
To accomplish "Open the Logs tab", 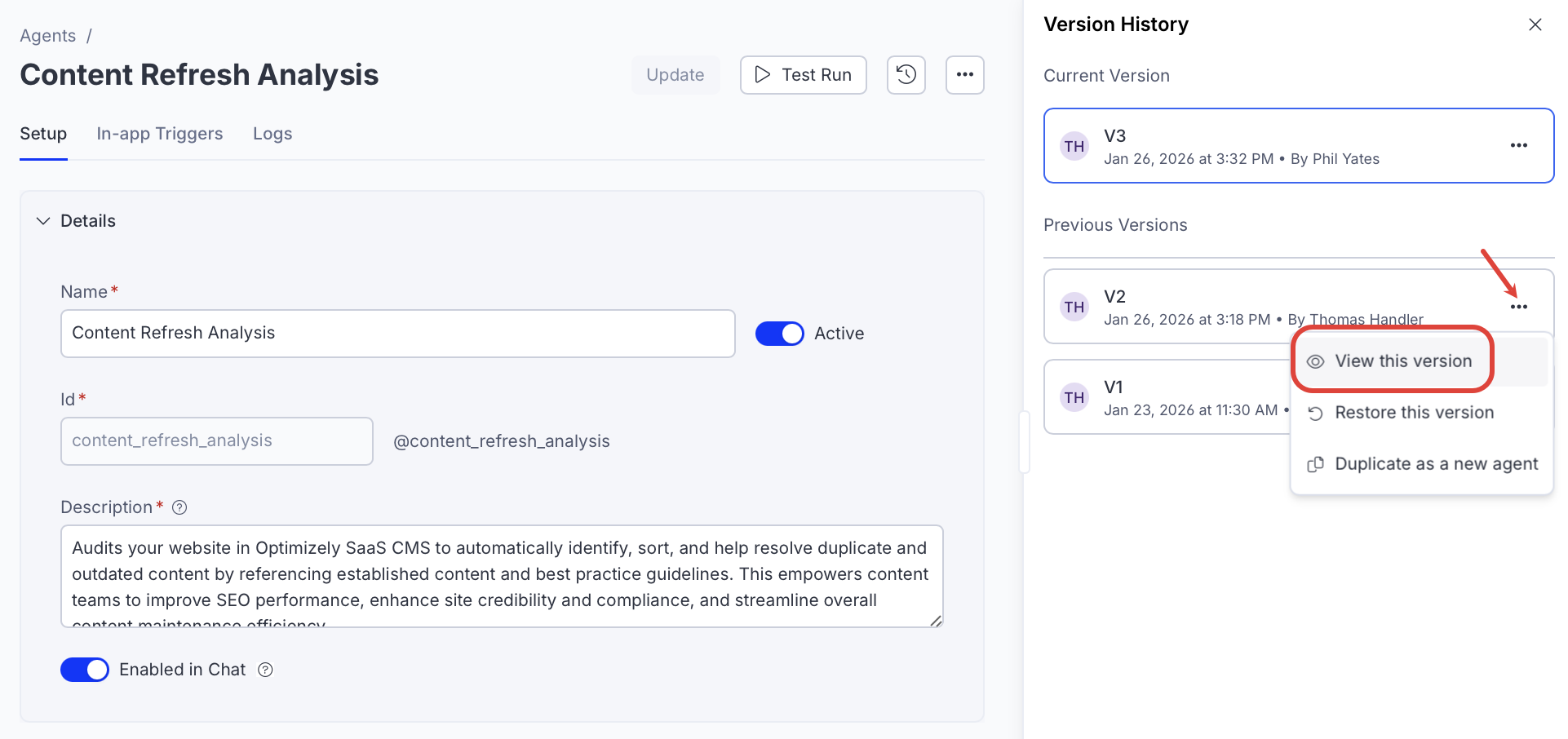I will point(272,134).
